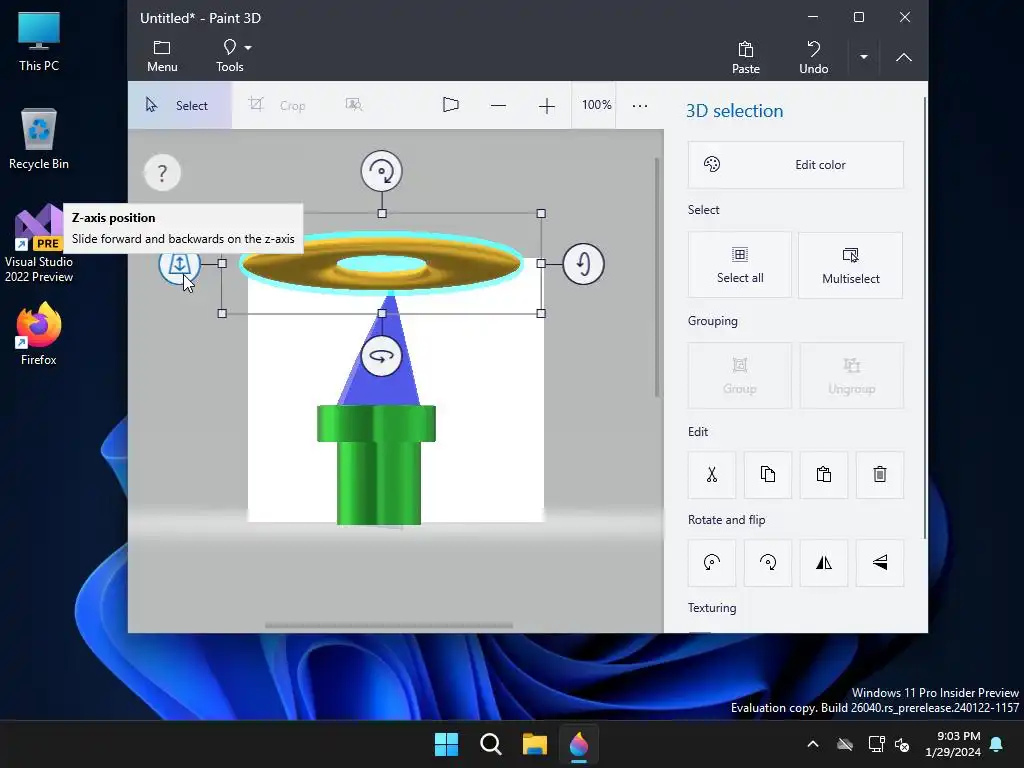The width and height of the screenshot is (1024, 768).
Task: Copy the selected 3D object
Action: (x=768, y=475)
